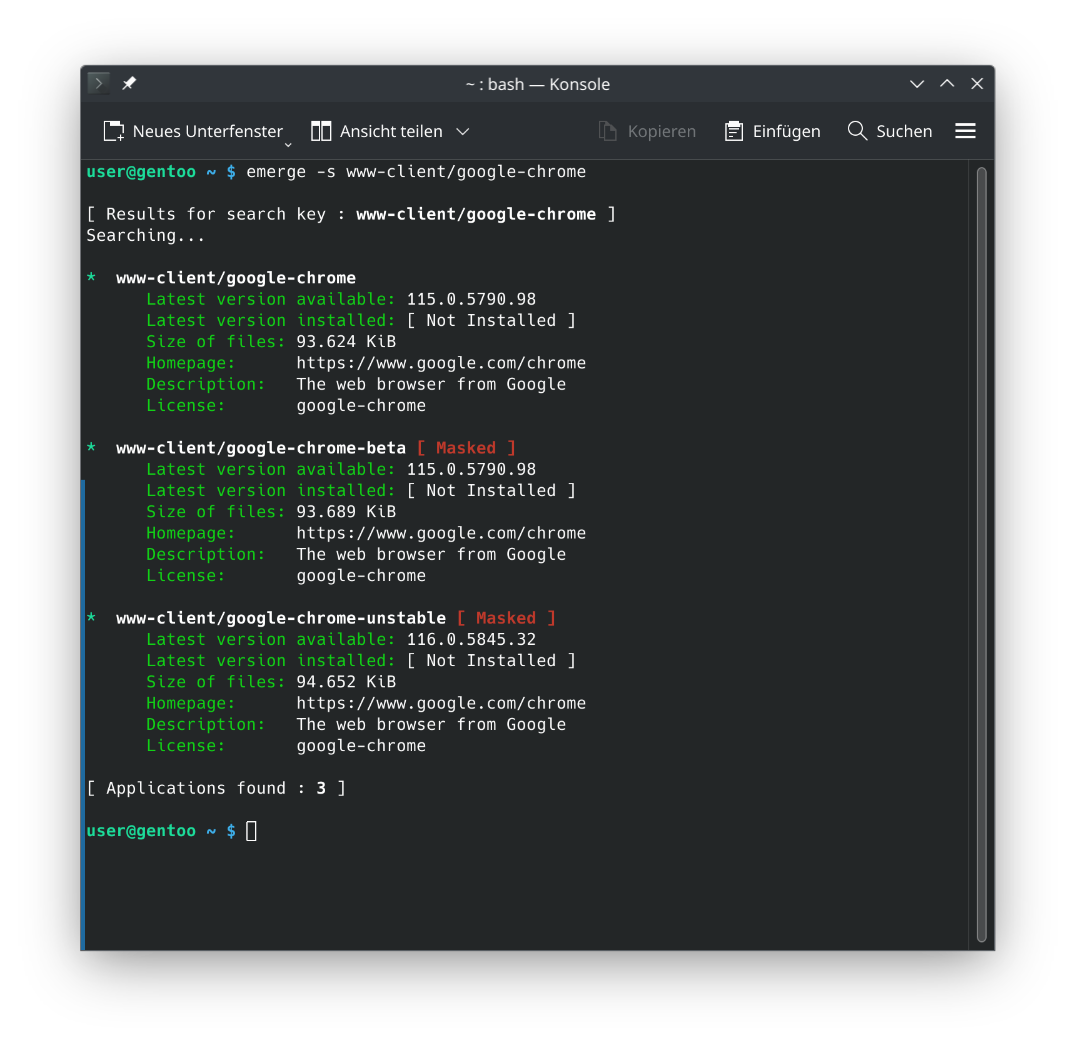The image size is (1075, 1046).
Task: Click the Ansicht teilen split view icon
Action: click(x=321, y=131)
